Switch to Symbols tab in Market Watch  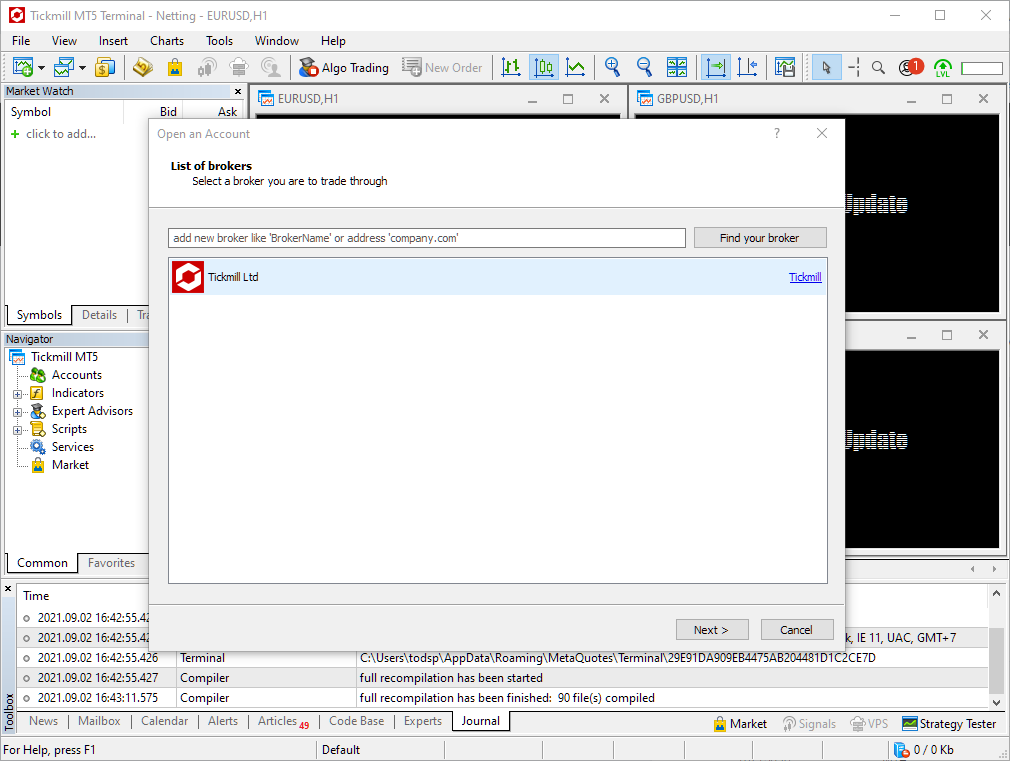(x=39, y=315)
